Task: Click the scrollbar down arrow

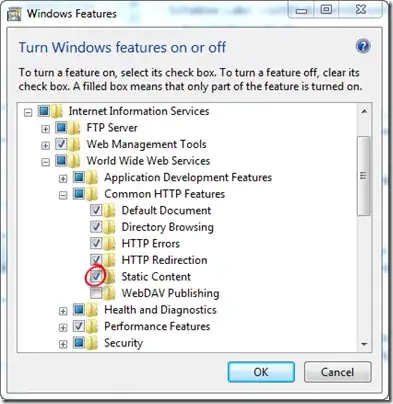Action: pyautogui.click(x=364, y=344)
